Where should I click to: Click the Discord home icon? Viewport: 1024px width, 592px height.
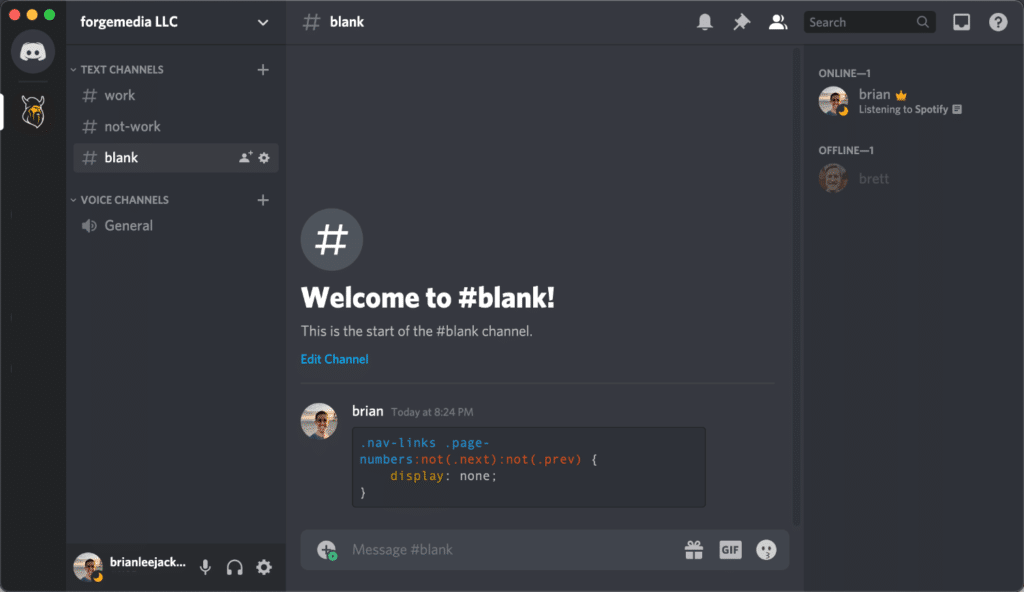(x=33, y=52)
